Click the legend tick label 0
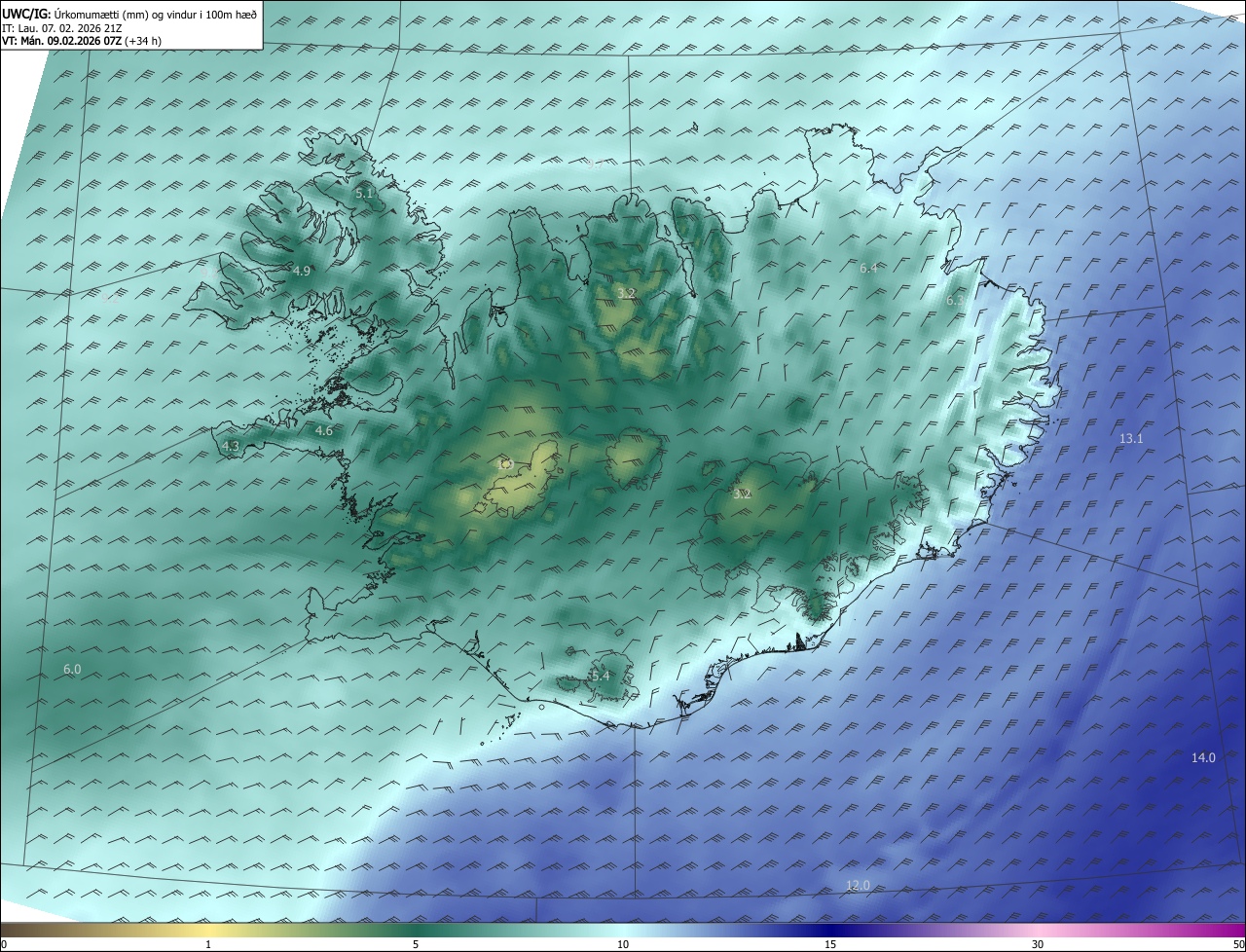 [x=4, y=944]
